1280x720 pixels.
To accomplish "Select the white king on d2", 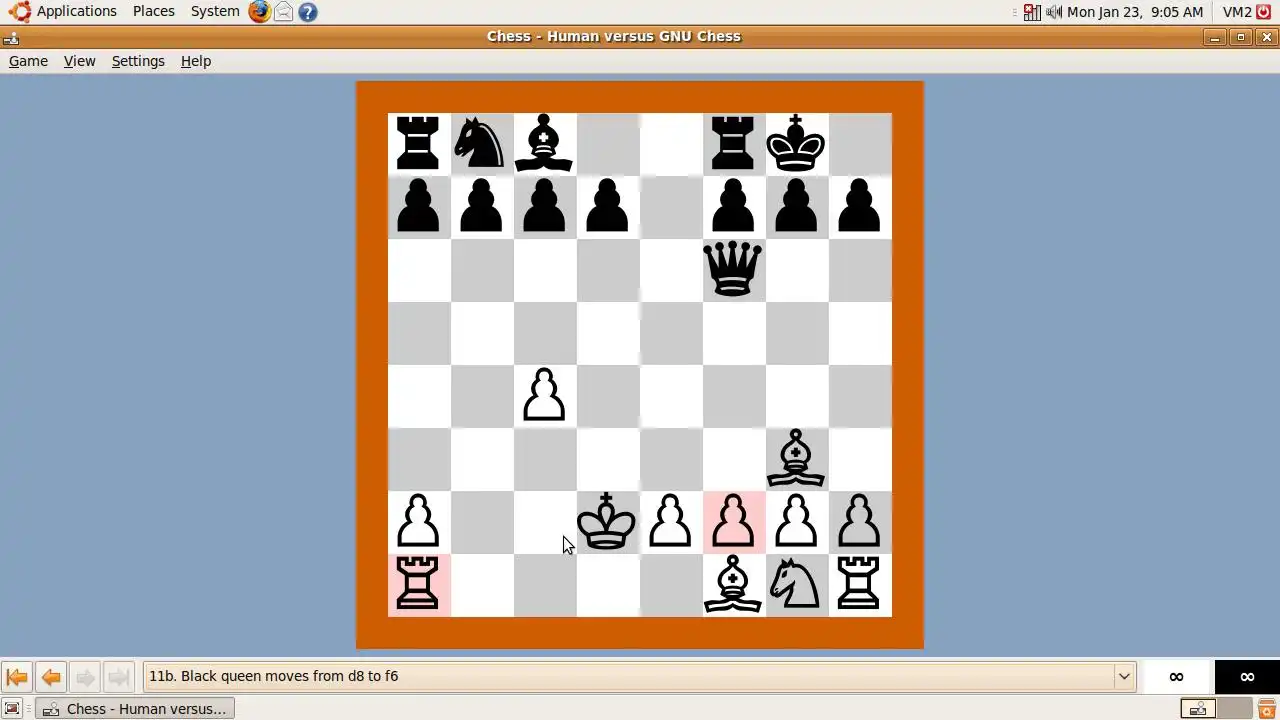I will coord(607,521).
